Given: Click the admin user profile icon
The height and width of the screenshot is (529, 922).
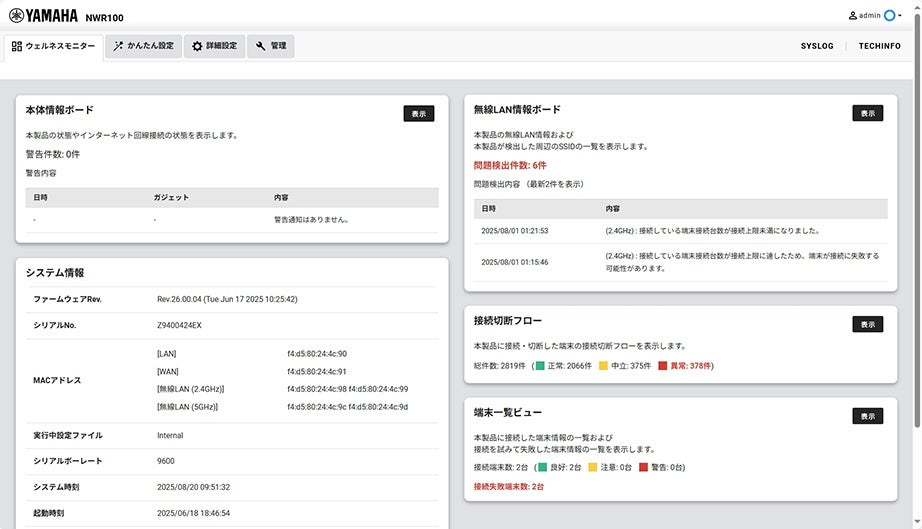Looking at the screenshot, I should pyautogui.click(x=853, y=16).
